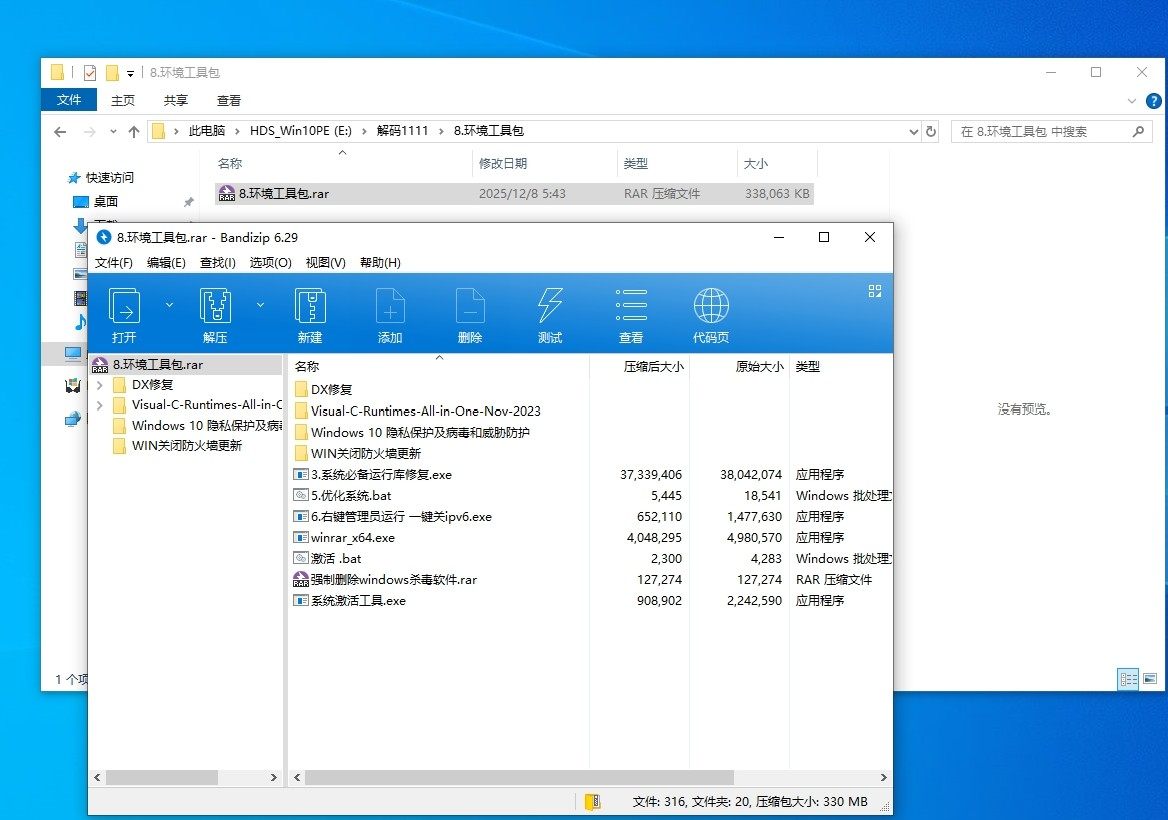
Task: Click the Extract (解压) toolbar icon
Action: click(215, 306)
